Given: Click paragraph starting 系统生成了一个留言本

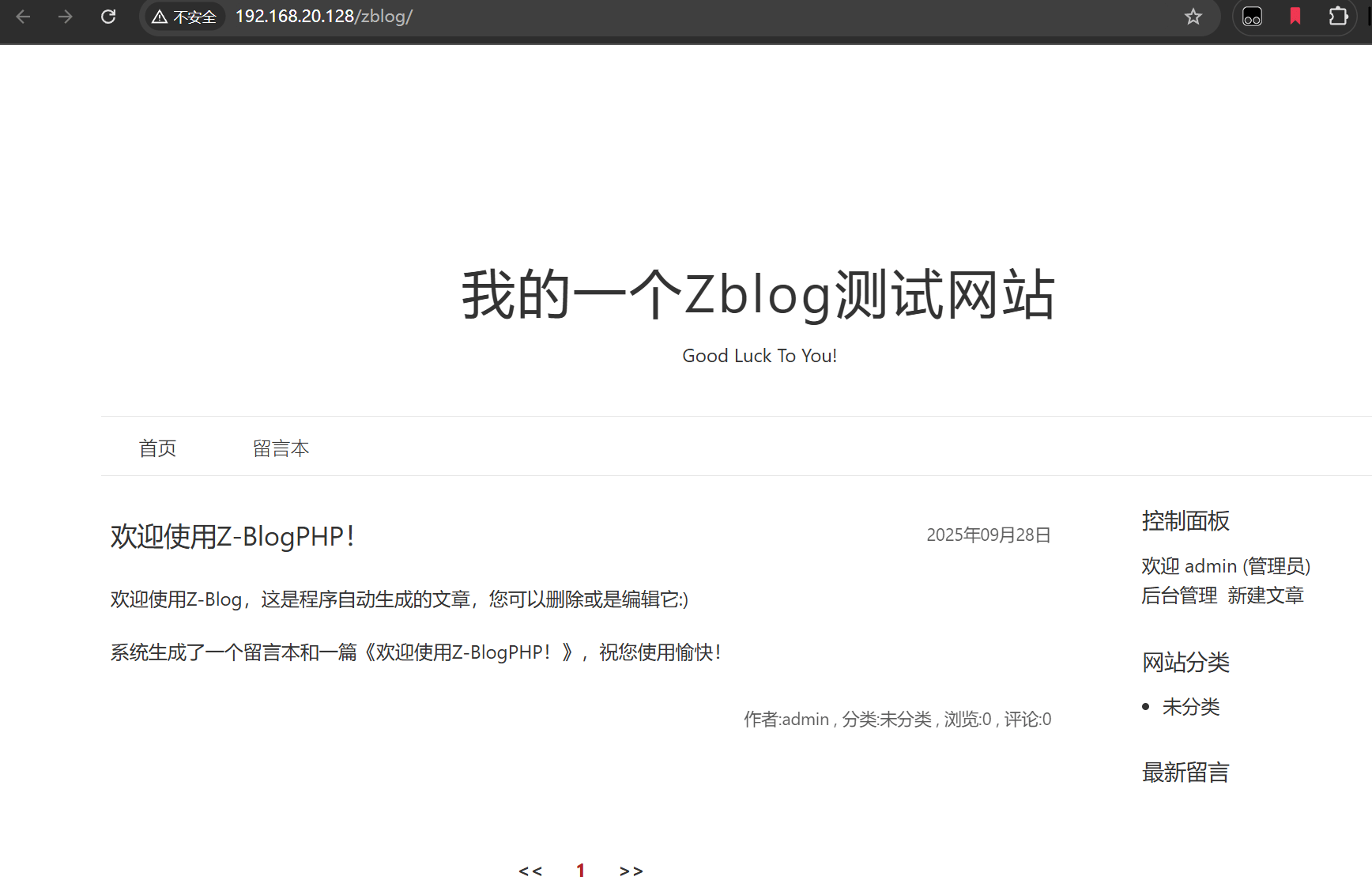Looking at the screenshot, I should (416, 652).
